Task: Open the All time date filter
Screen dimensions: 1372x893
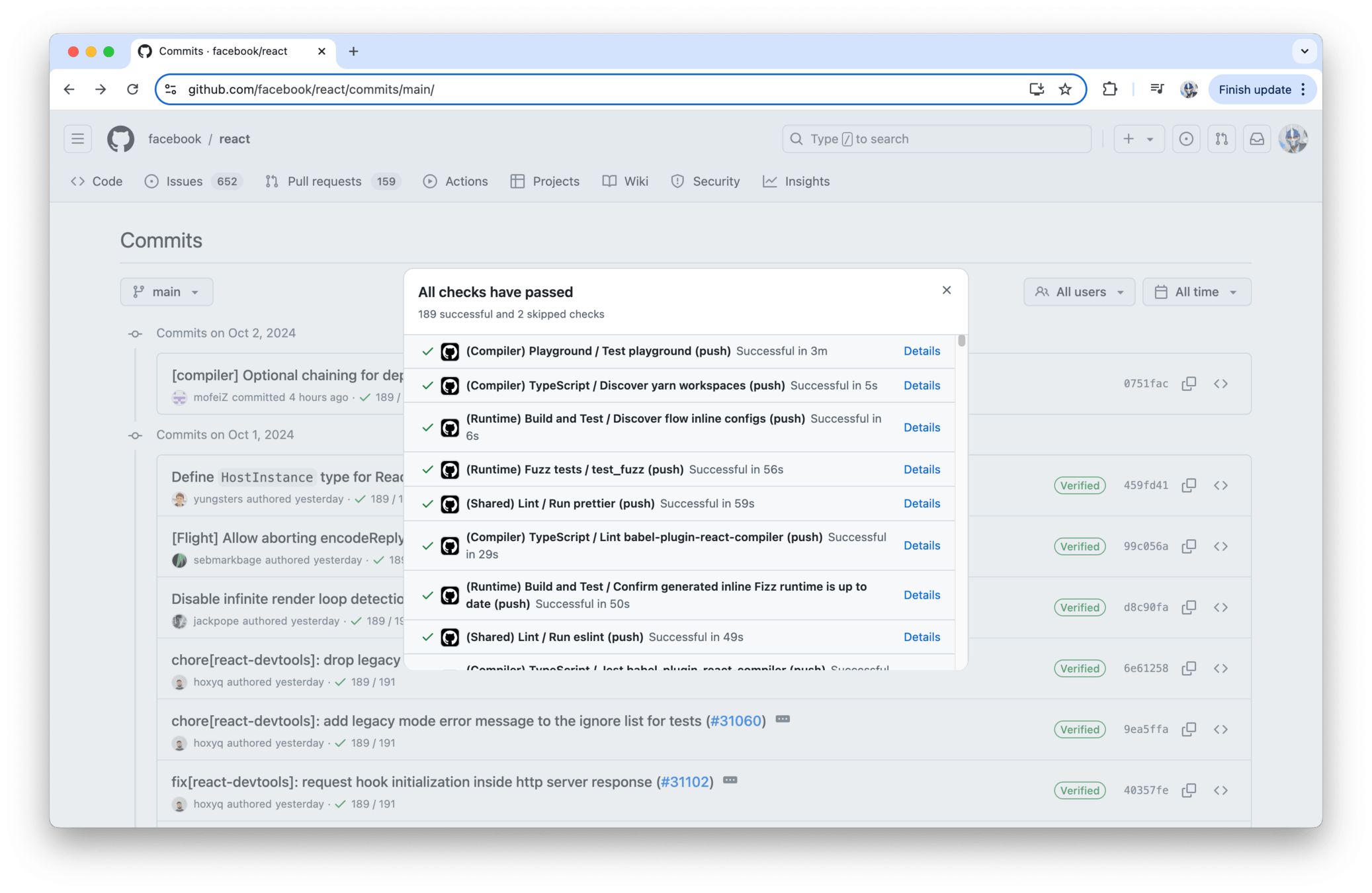Action: coord(1196,292)
